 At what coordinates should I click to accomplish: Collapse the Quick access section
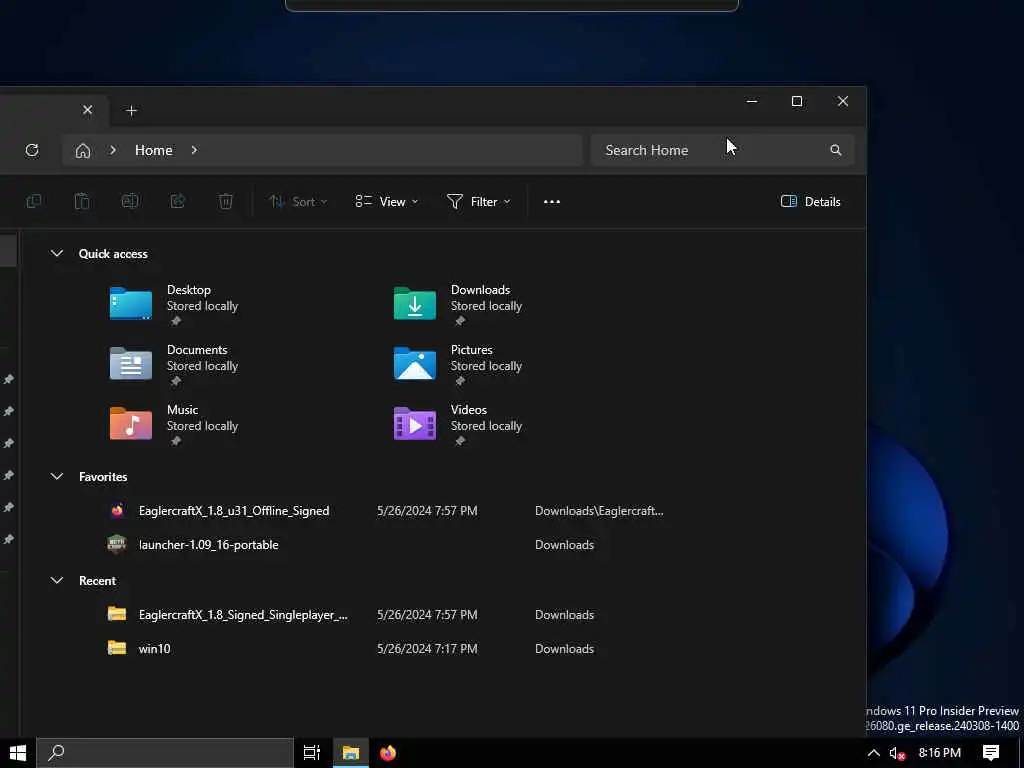[57, 253]
